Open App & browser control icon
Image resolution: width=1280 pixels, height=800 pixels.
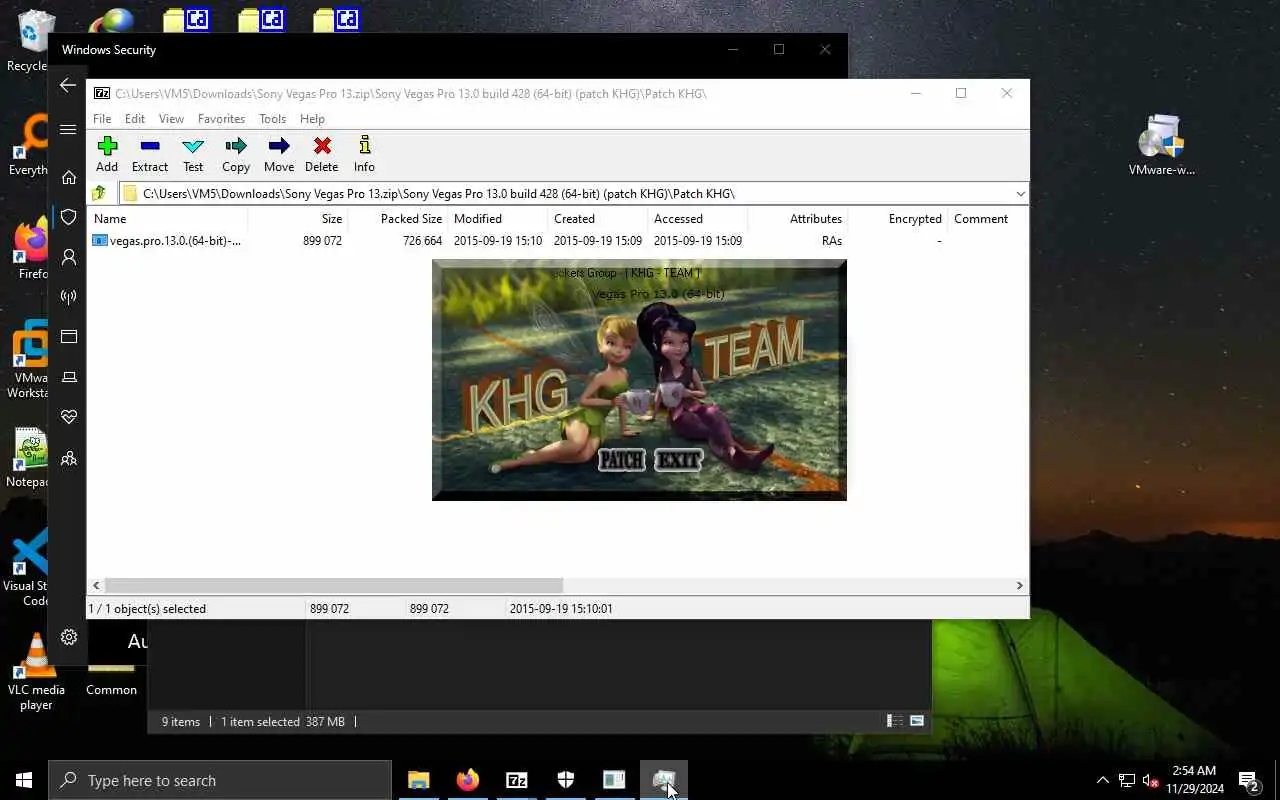68,337
